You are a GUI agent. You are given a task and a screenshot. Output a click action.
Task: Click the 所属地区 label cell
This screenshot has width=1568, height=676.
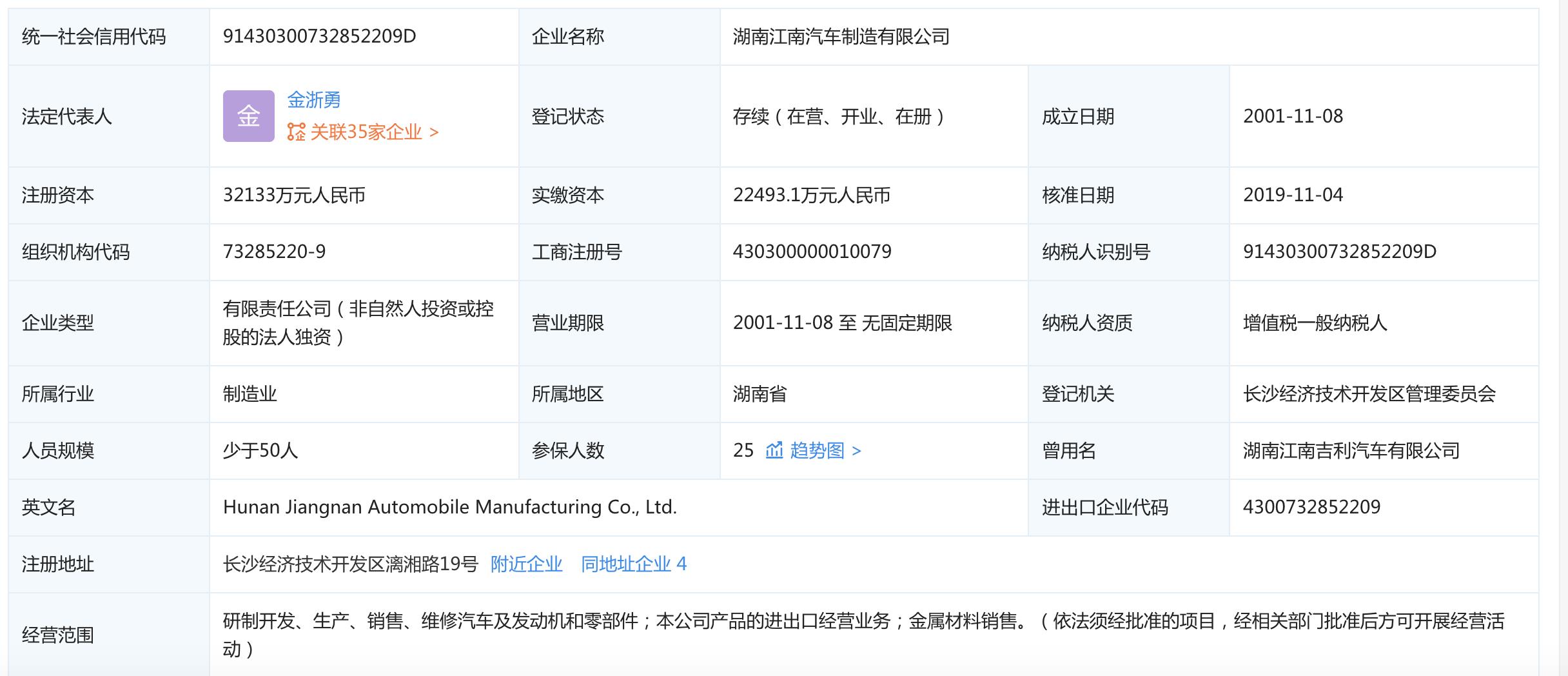tap(620, 394)
